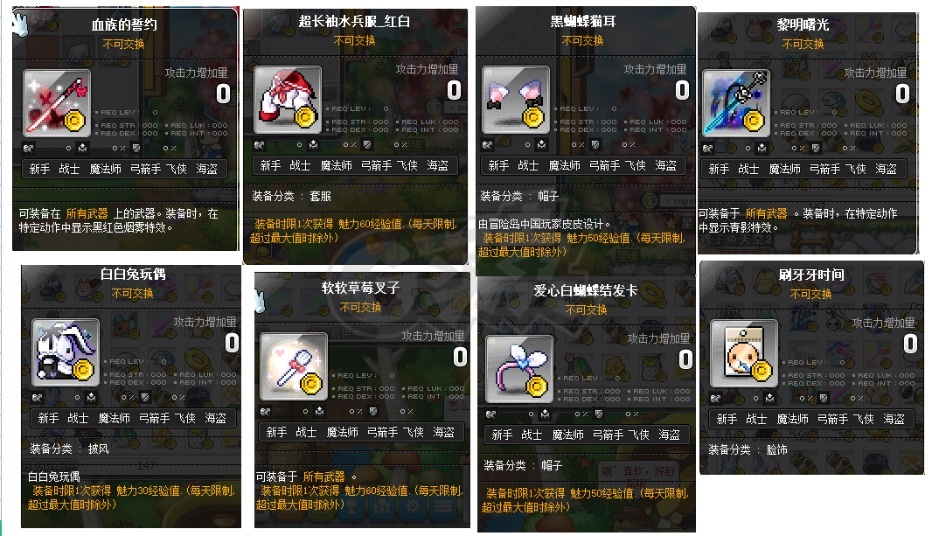Viewport: 932px width, 536px height.
Task: Click the 黑蝴蝶猫耳 cat ears icon
Action: pyautogui.click(x=515, y=100)
